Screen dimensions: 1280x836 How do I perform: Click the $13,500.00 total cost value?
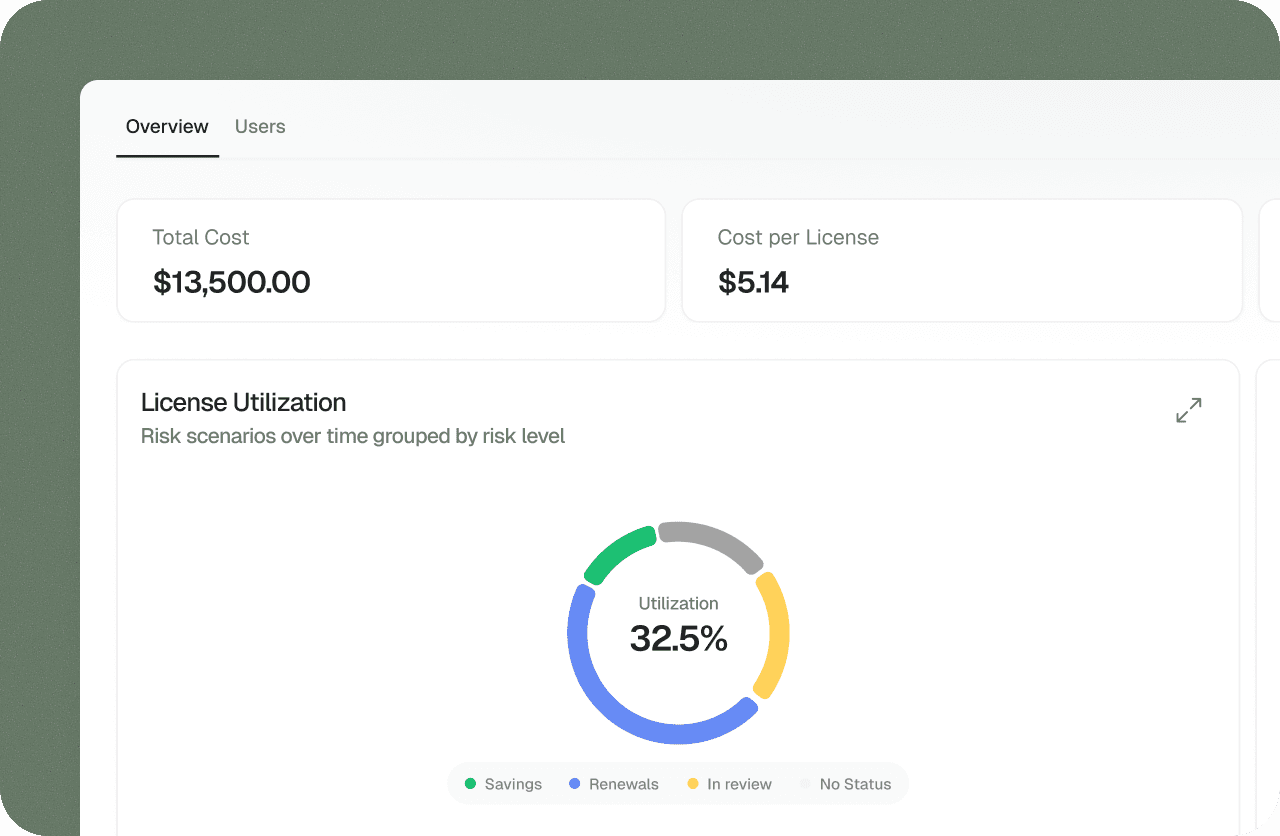[232, 282]
